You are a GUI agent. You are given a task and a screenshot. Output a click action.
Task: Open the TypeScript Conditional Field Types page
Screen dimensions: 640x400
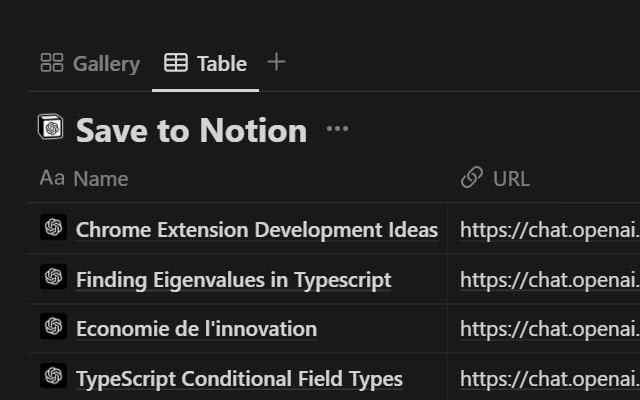[239, 379]
